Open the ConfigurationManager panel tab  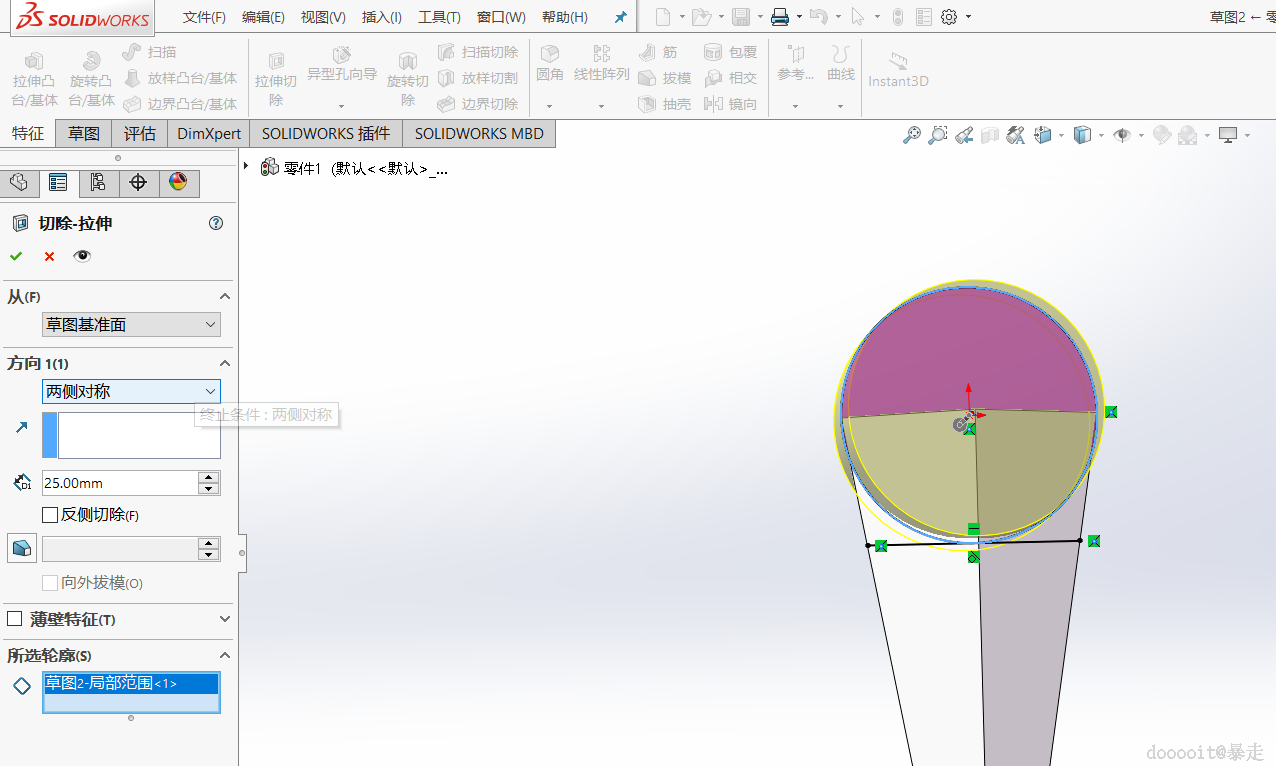coord(98,183)
